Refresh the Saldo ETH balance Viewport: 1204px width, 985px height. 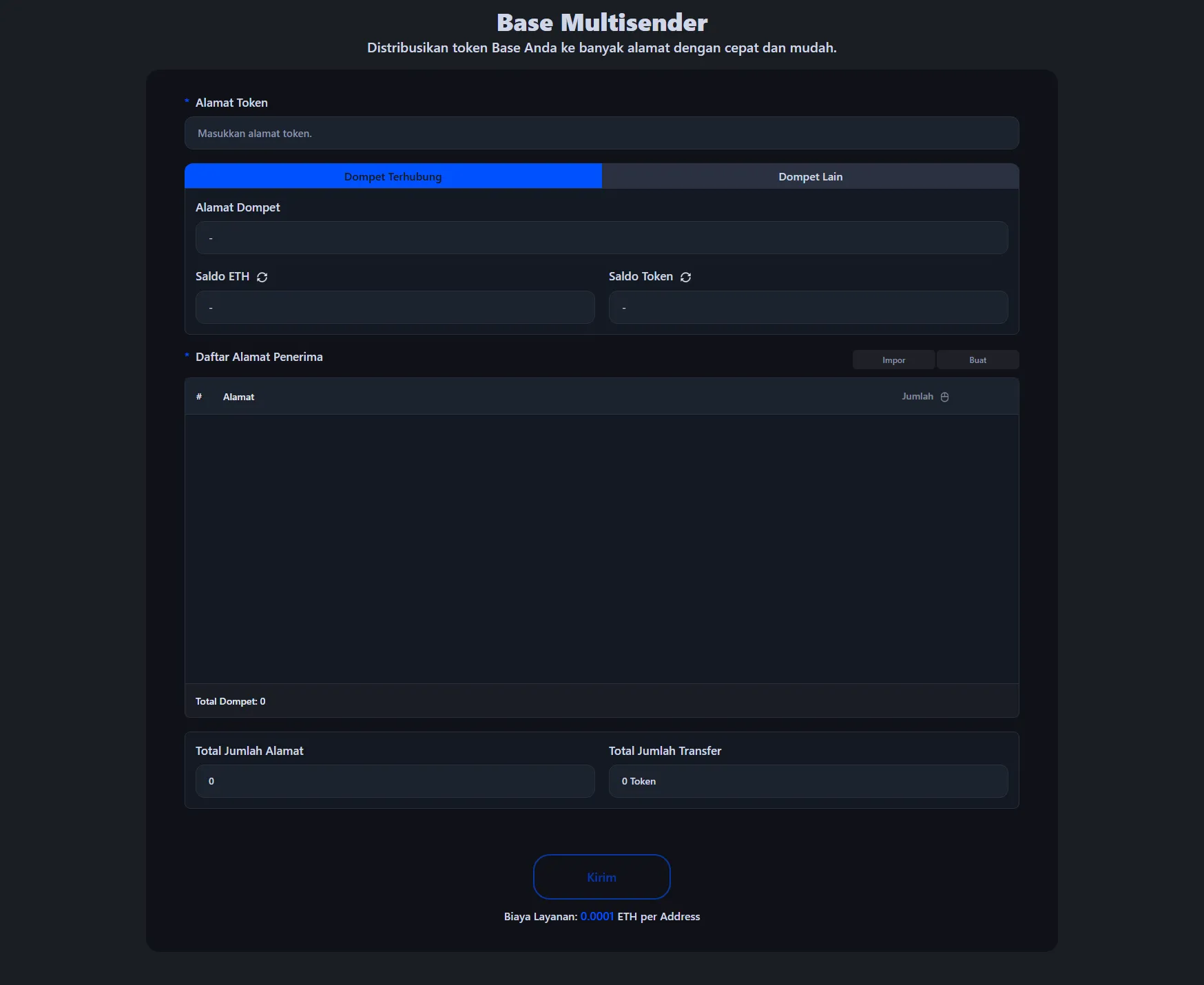coord(262,277)
